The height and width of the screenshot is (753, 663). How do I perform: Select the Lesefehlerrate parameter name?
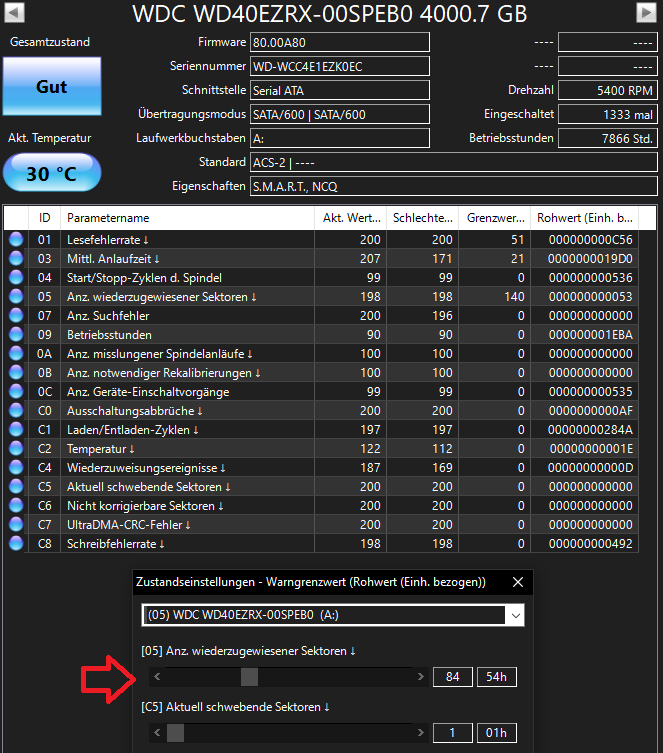(x=108, y=240)
